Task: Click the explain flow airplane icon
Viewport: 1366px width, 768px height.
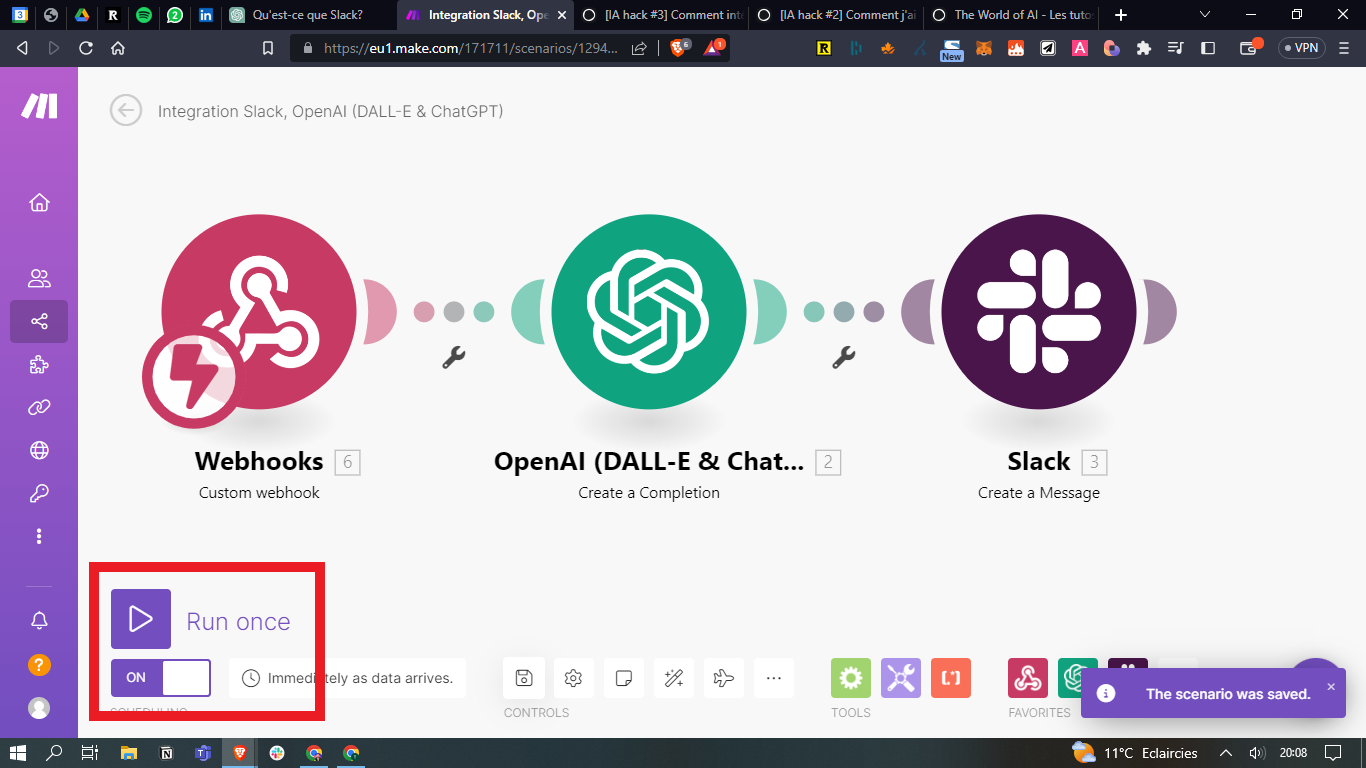Action: [723, 678]
